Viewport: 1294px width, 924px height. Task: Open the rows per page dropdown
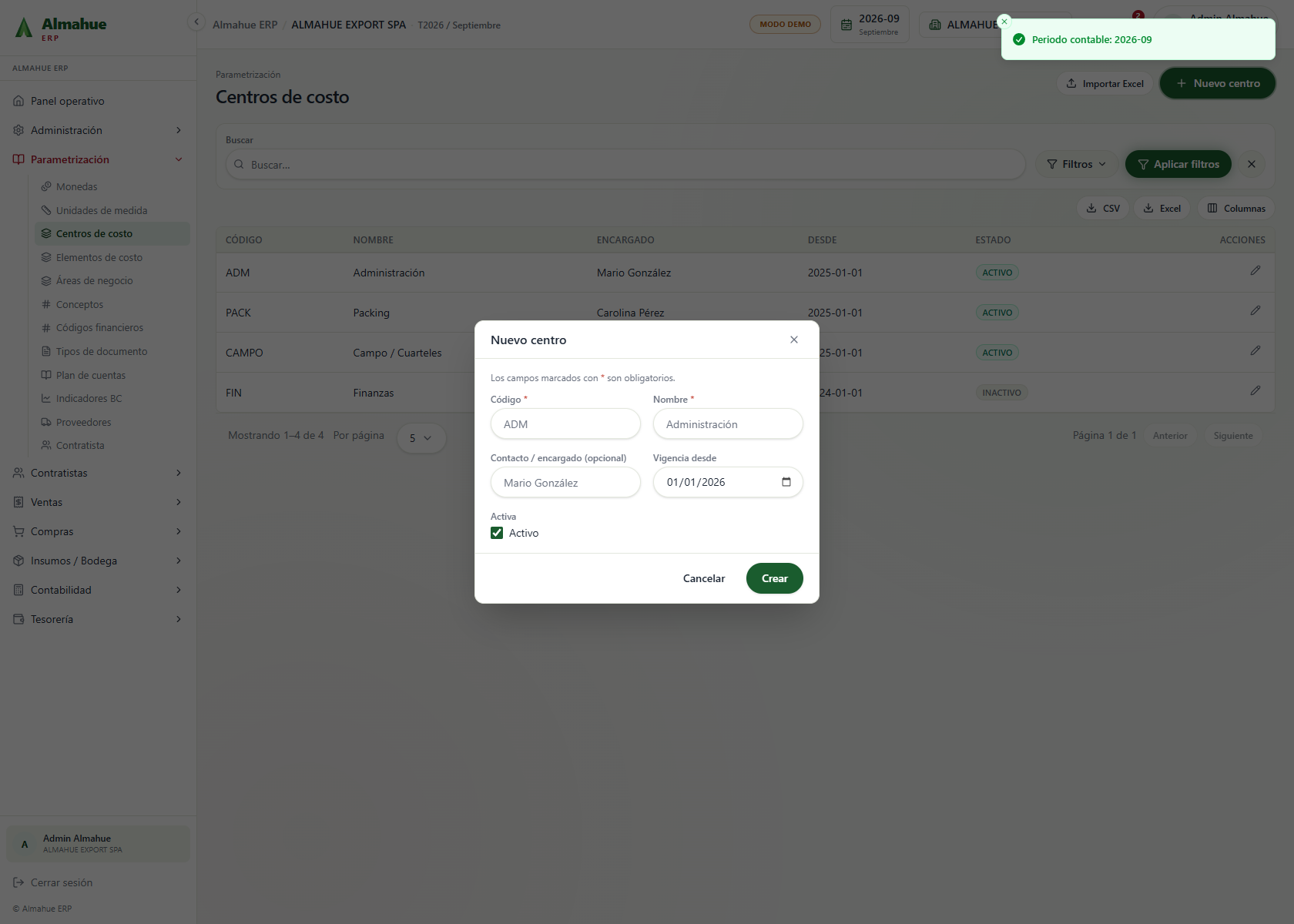point(421,438)
